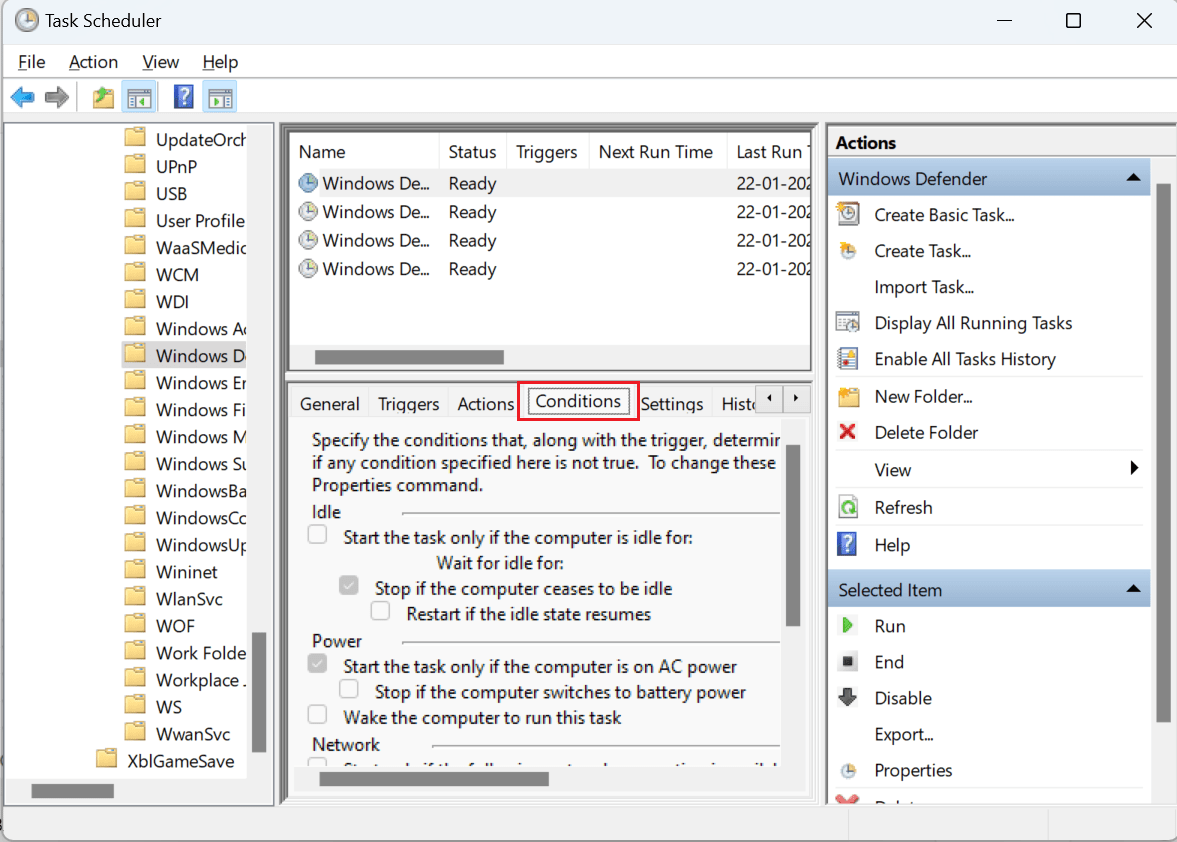
Task: Collapse the Selected Item section
Action: click(1133, 589)
